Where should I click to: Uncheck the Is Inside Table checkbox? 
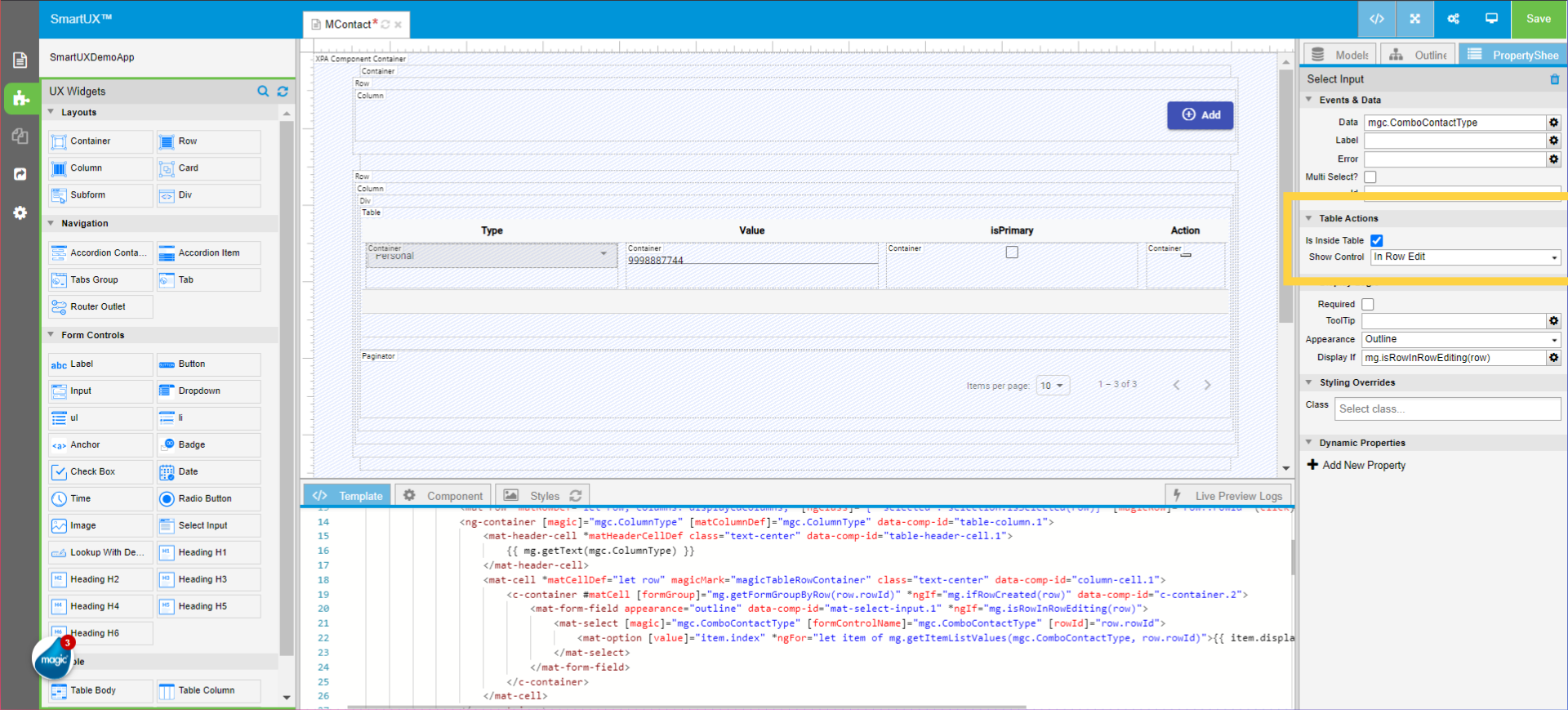point(1377,240)
